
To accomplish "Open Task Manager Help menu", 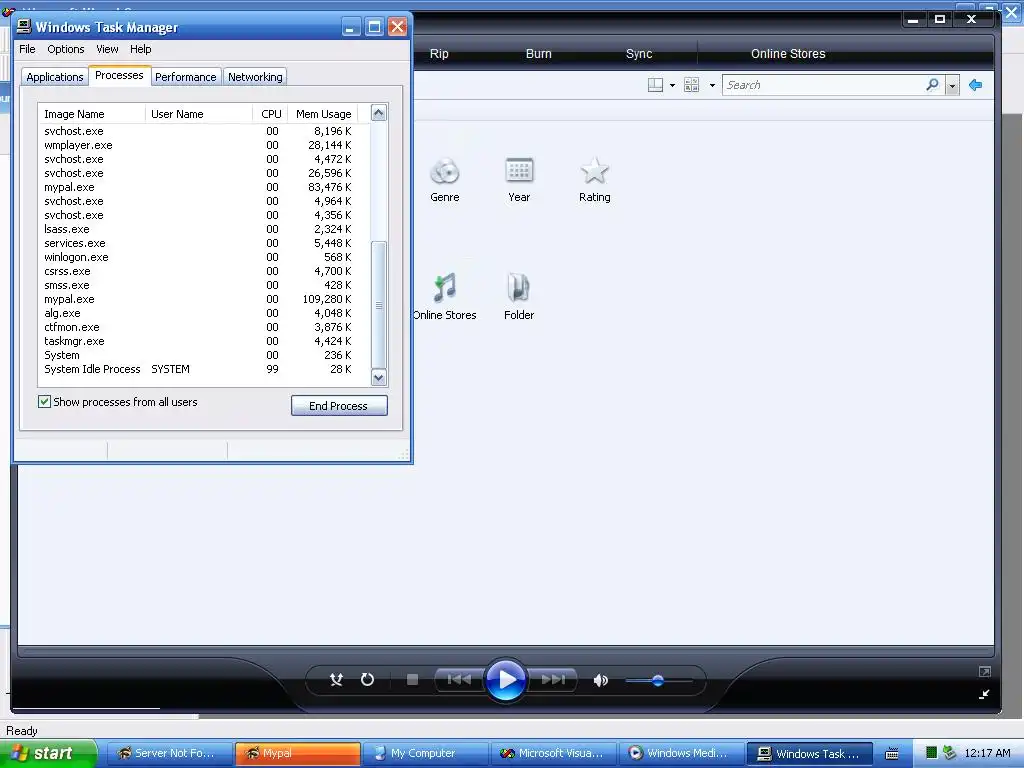I will coord(140,49).
